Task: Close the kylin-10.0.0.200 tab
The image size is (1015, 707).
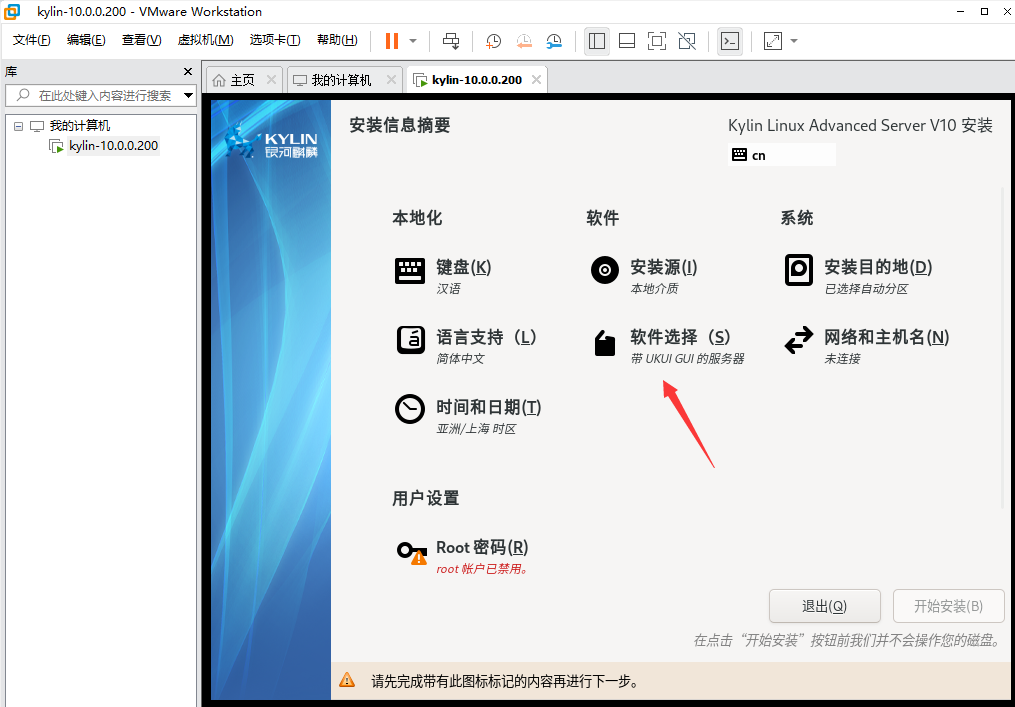Action: point(536,80)
